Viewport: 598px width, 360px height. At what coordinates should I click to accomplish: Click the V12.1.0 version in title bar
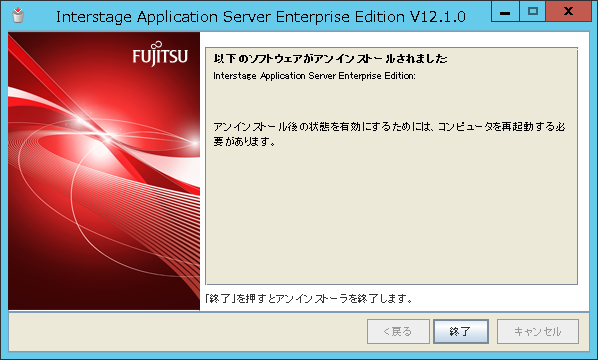438,17
